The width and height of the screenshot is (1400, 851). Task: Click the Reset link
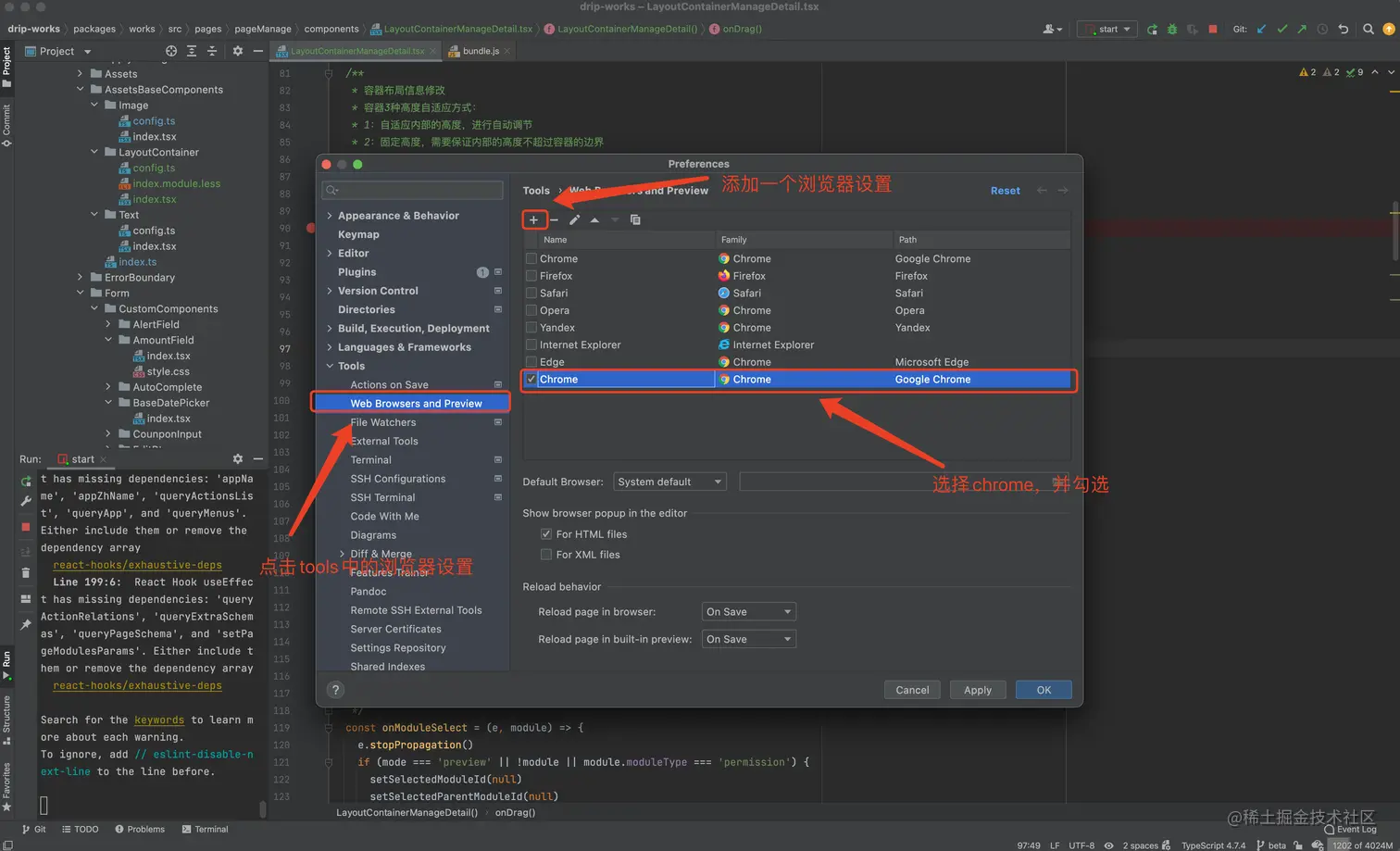coord(1006,191)
